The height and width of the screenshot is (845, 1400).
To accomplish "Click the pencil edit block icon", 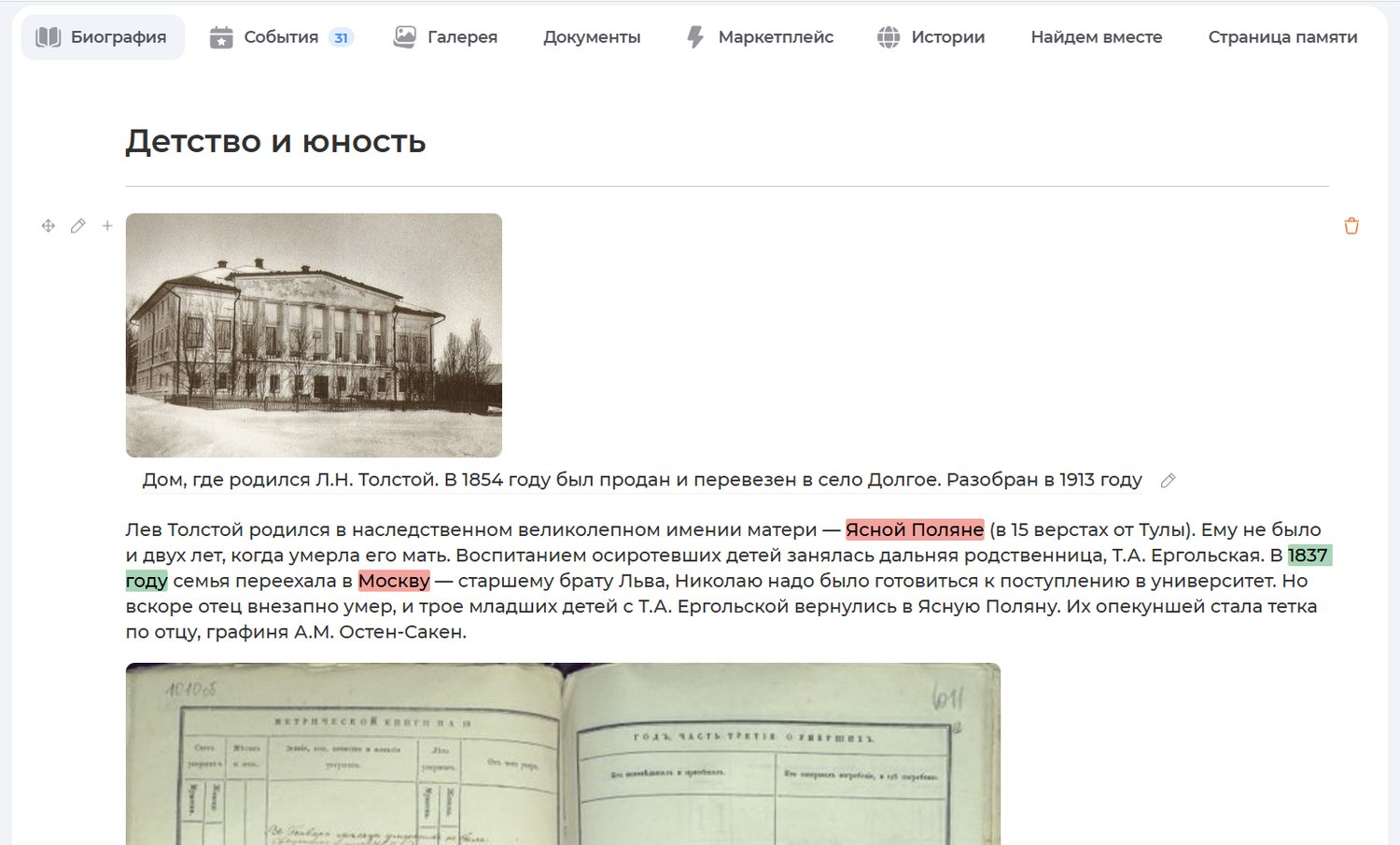I will pos(78,226).
